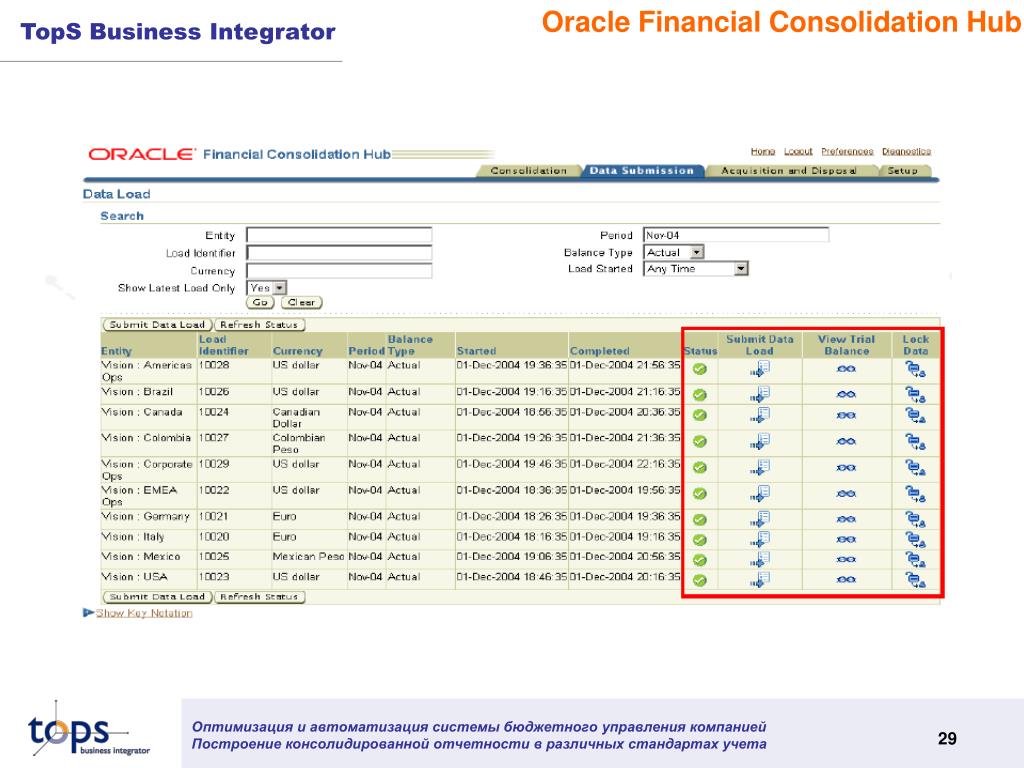This screenshot has width=1024, height=768.
Task: Sort by the Load Identifier column header
Action: pos(223,345)
